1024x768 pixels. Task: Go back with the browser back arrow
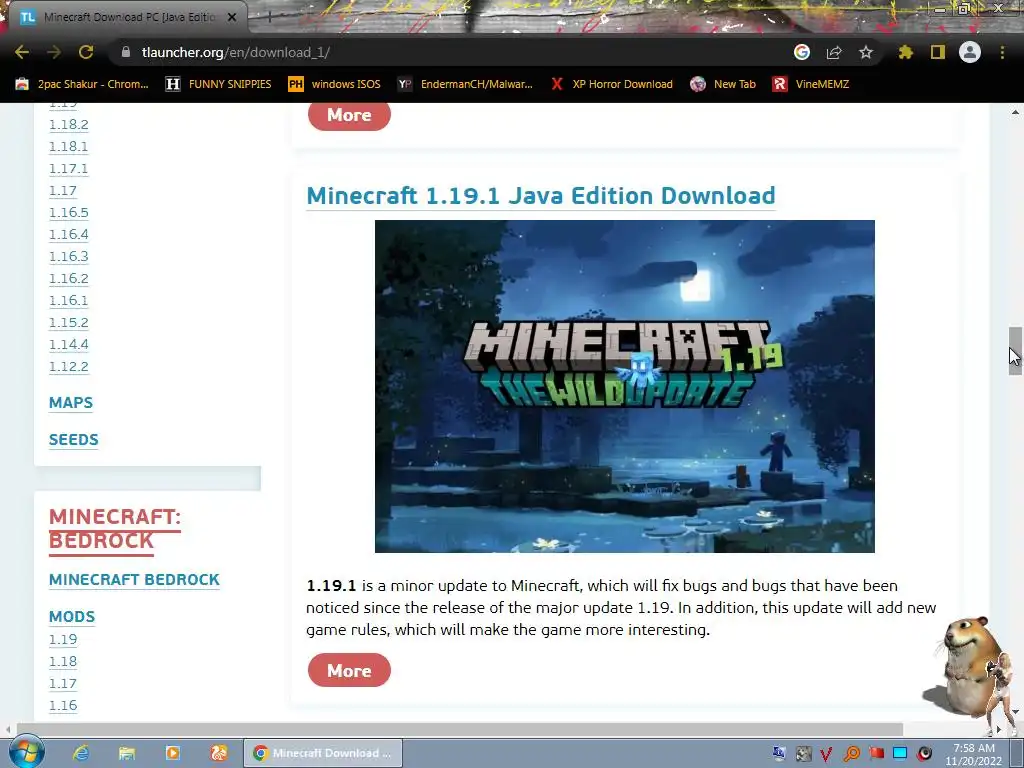22,52
